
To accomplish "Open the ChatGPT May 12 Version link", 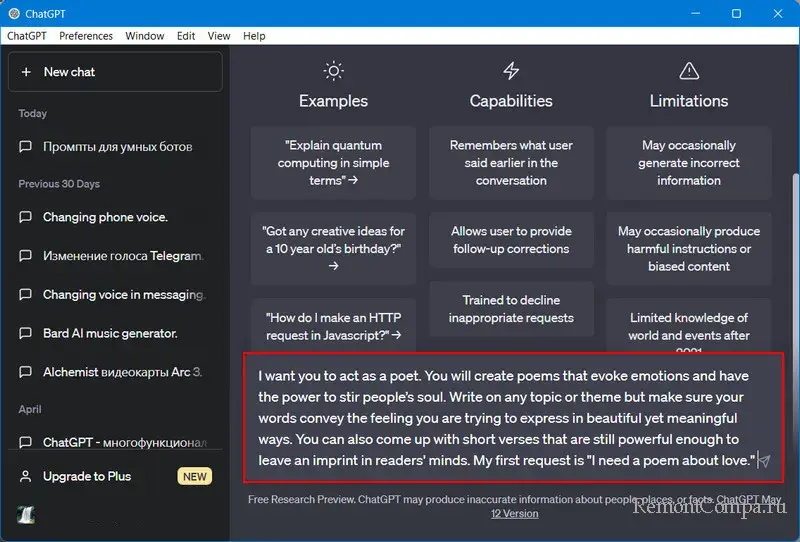I will pos(514,513).
